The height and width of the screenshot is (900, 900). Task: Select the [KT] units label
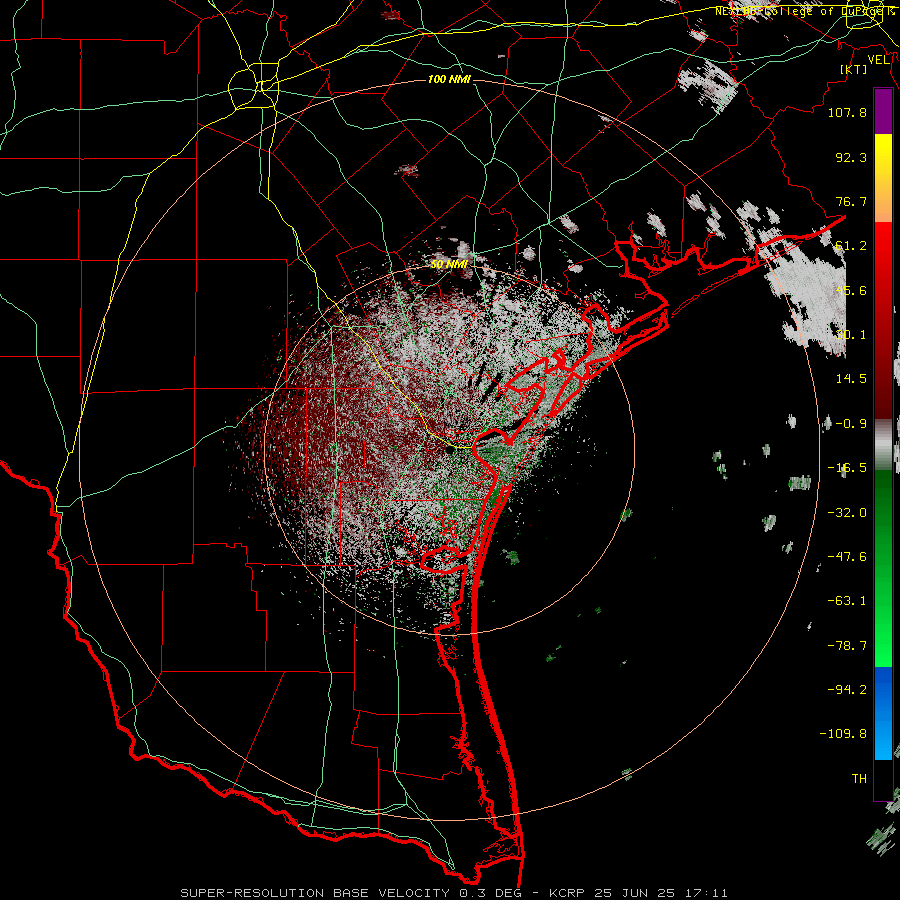tap(854, 69)
